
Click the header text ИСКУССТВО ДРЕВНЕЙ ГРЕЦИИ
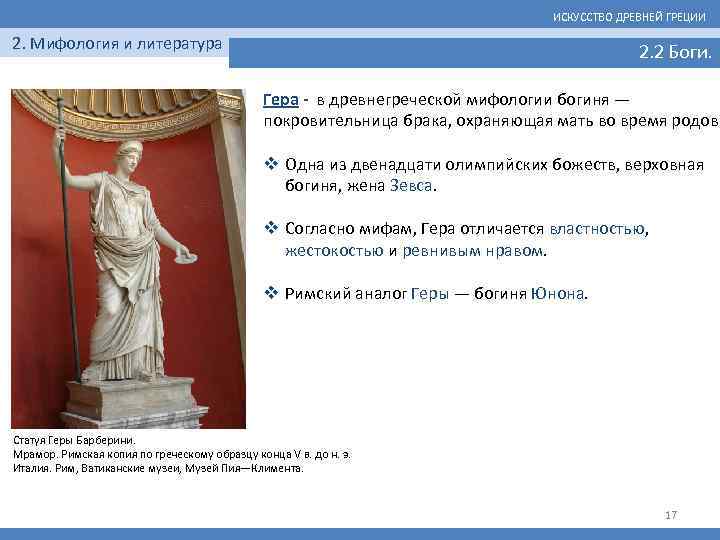(x=629, y=17)
